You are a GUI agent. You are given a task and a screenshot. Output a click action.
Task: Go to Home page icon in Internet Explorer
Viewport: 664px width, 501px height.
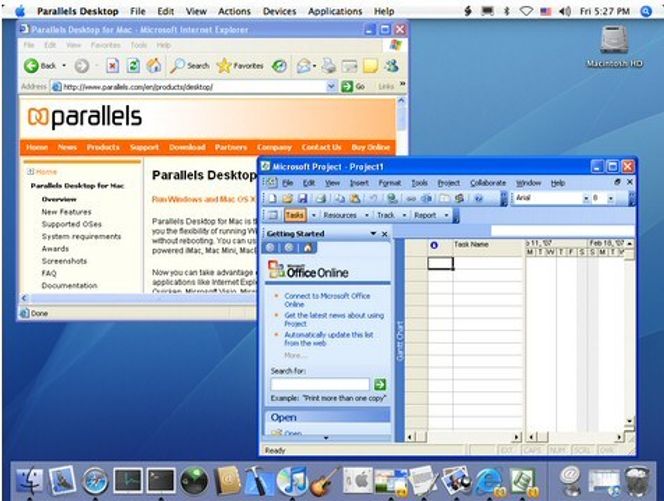154,66
